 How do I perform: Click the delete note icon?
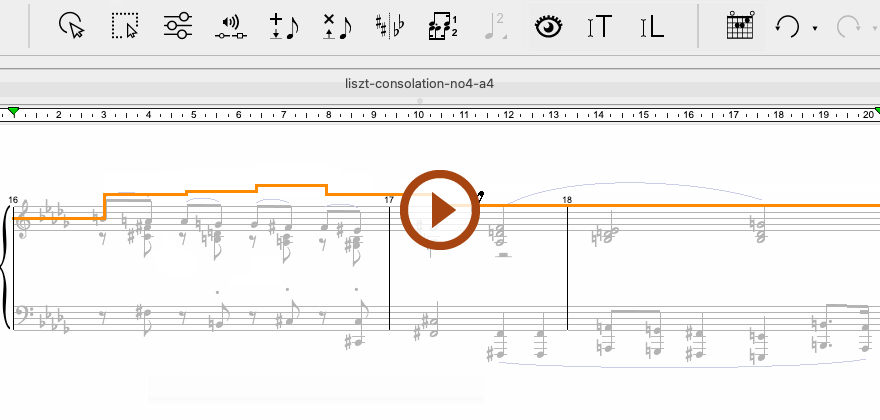click(337, 27)
